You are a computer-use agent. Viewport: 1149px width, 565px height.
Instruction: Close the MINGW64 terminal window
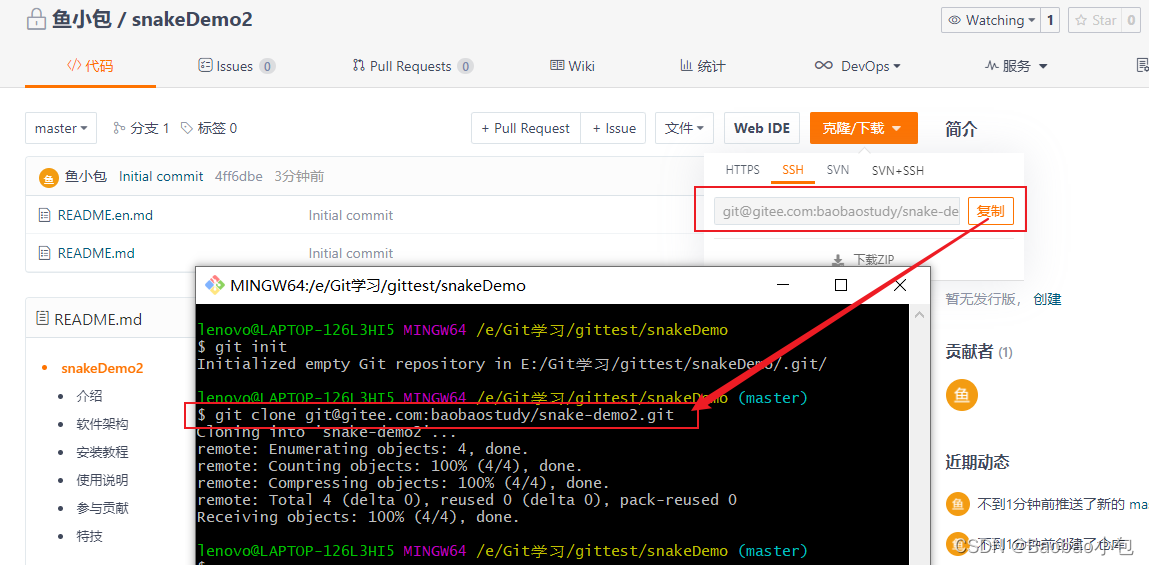[900, 285]
